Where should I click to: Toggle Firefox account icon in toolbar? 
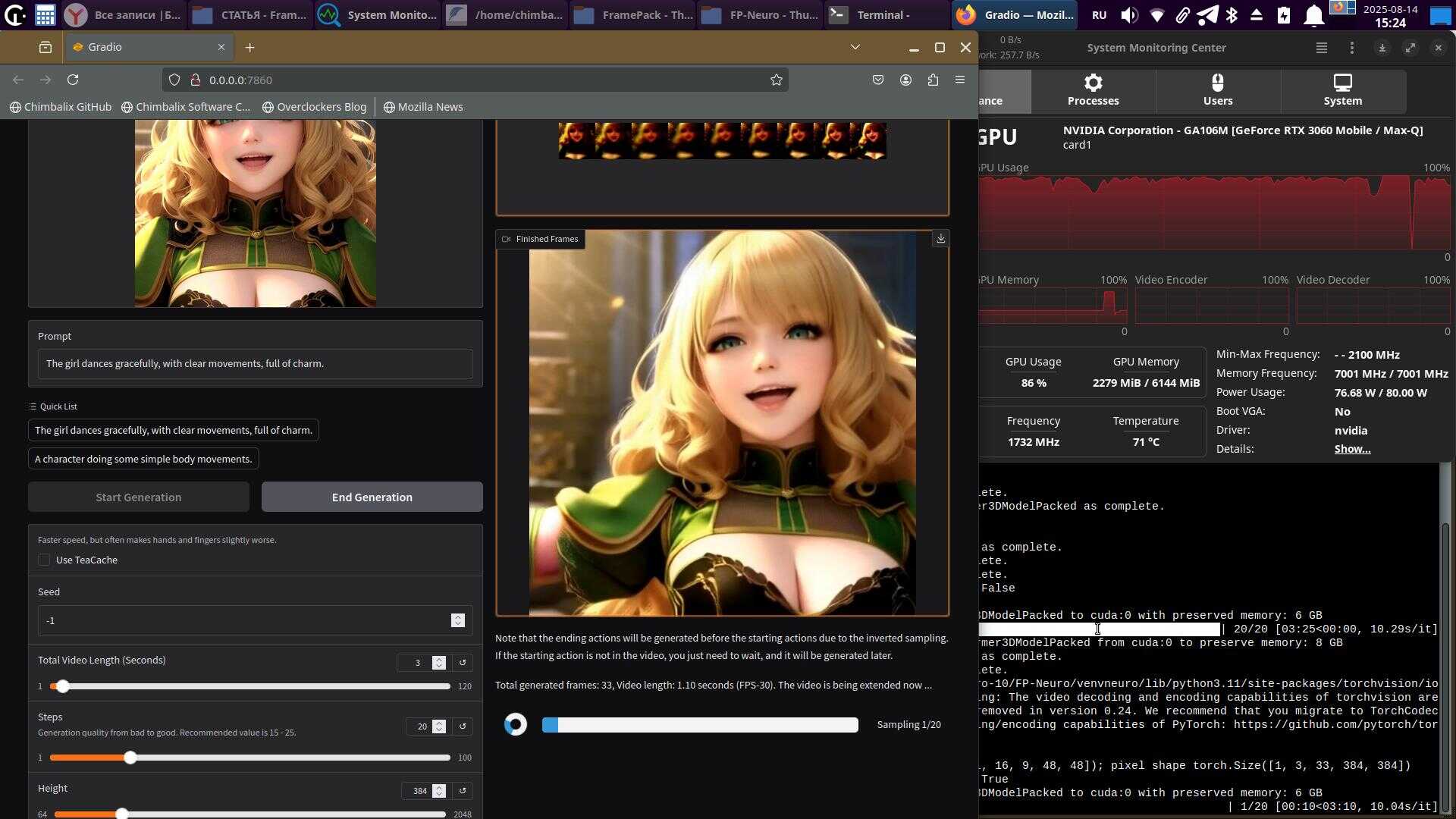[x=905, y=80]
